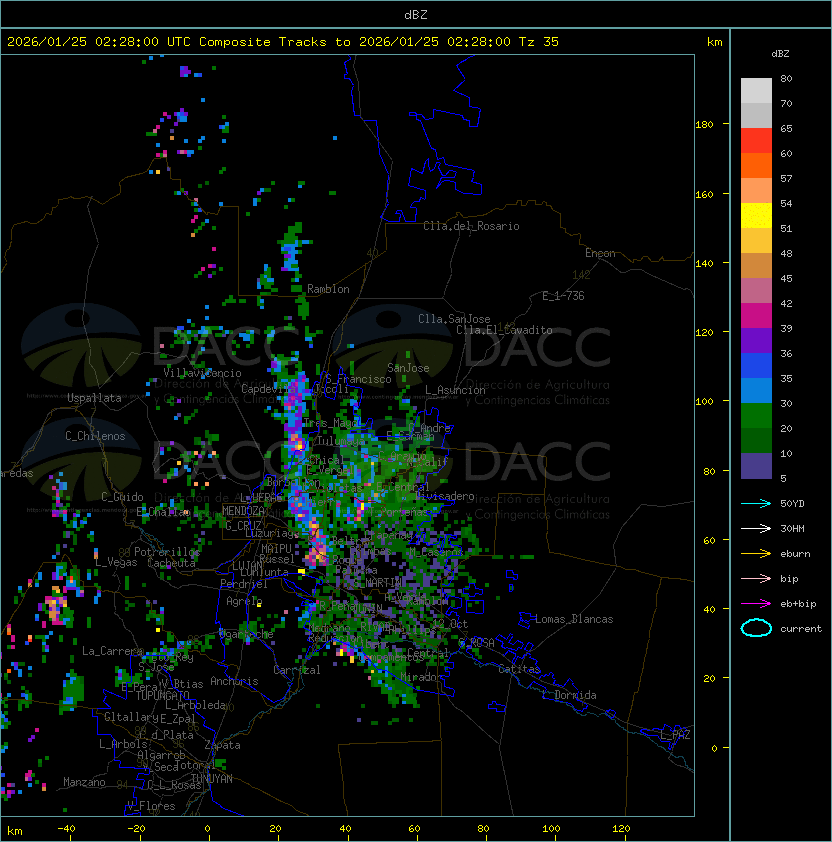Pick the purple 36–39 dBZ legend swatch
The width and height of the screenshot is (832, 842).
[756, 340]
